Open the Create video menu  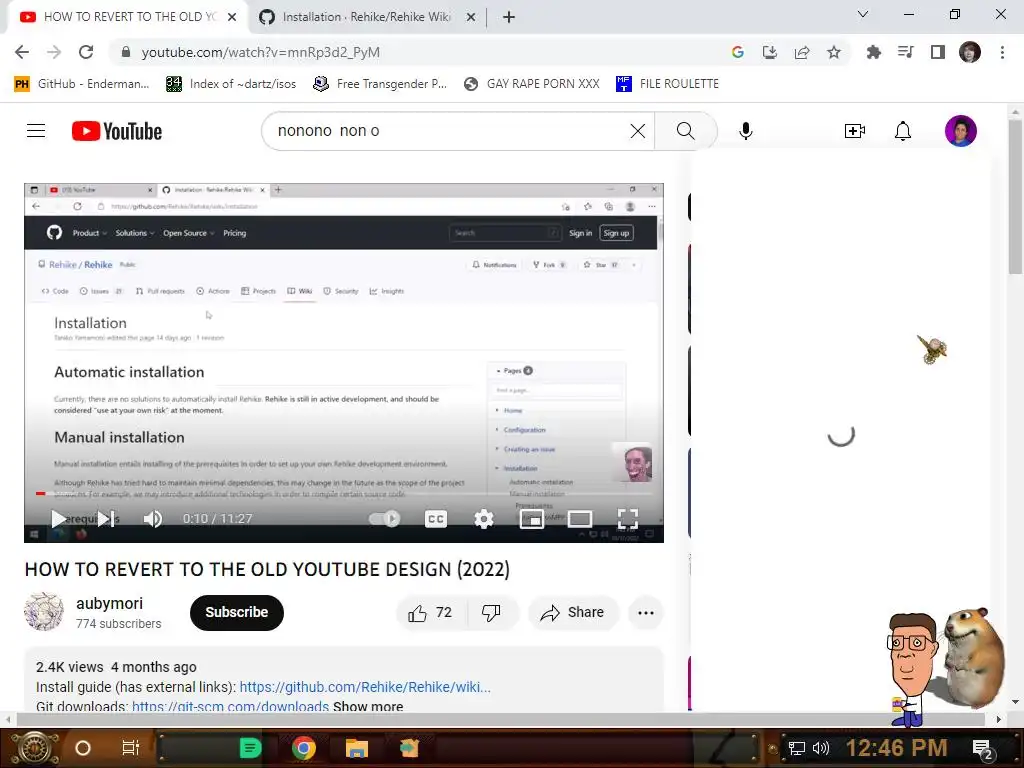pyautogui.click(x=854, y=131)
